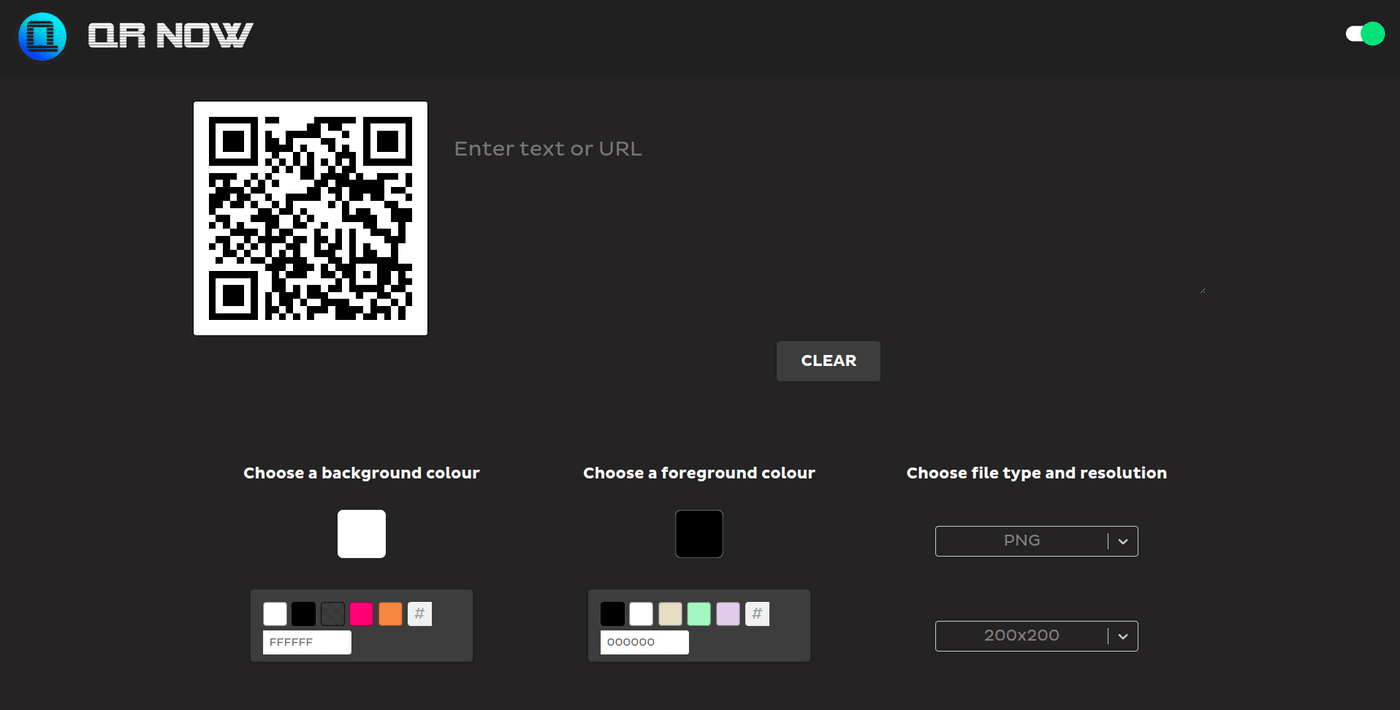Image resolution: width=1400 pixels, height=710 pixels.
Task: Open the large white background colour preview
Action: (362, 534)
